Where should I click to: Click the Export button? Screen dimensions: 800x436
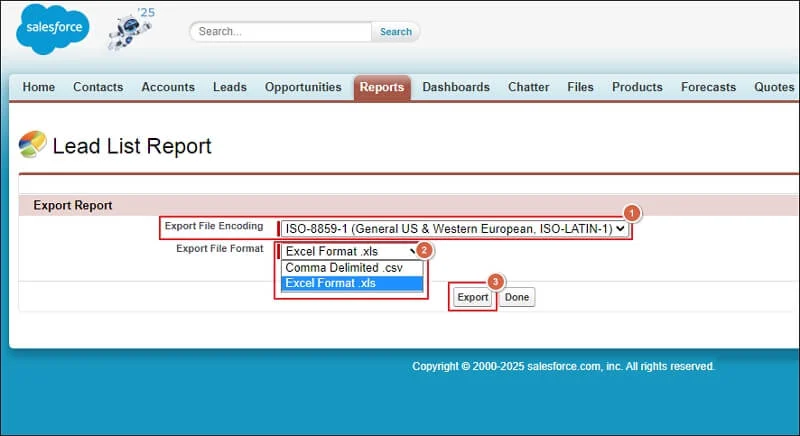[472, 297]
